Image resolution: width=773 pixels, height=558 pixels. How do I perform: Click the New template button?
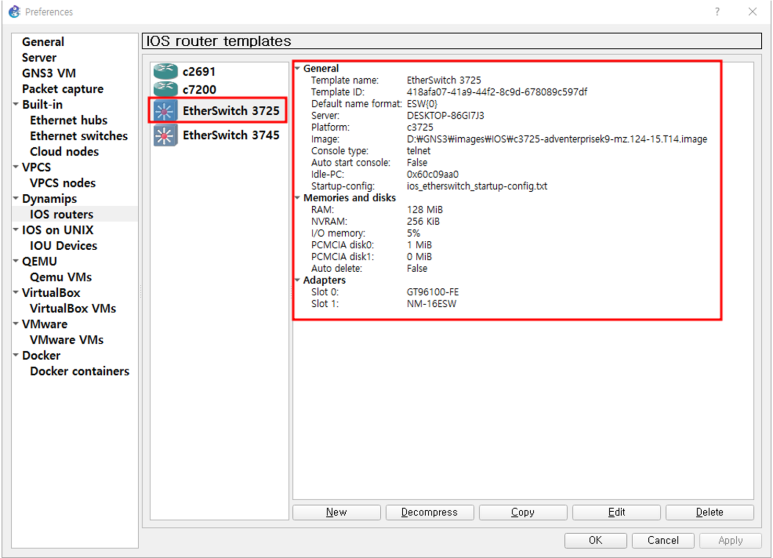pos(336,512)
